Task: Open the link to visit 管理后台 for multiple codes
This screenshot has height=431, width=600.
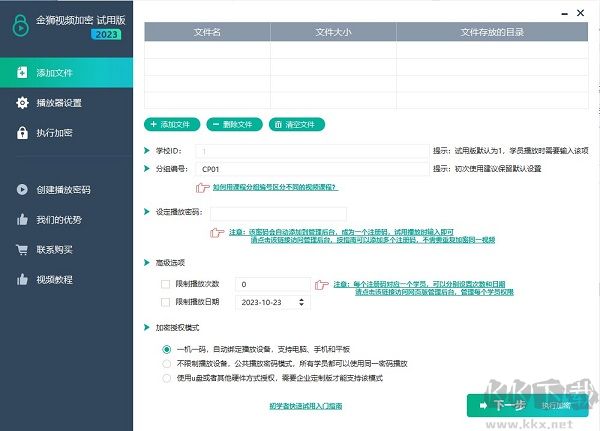Action: [x=373, y=240]
